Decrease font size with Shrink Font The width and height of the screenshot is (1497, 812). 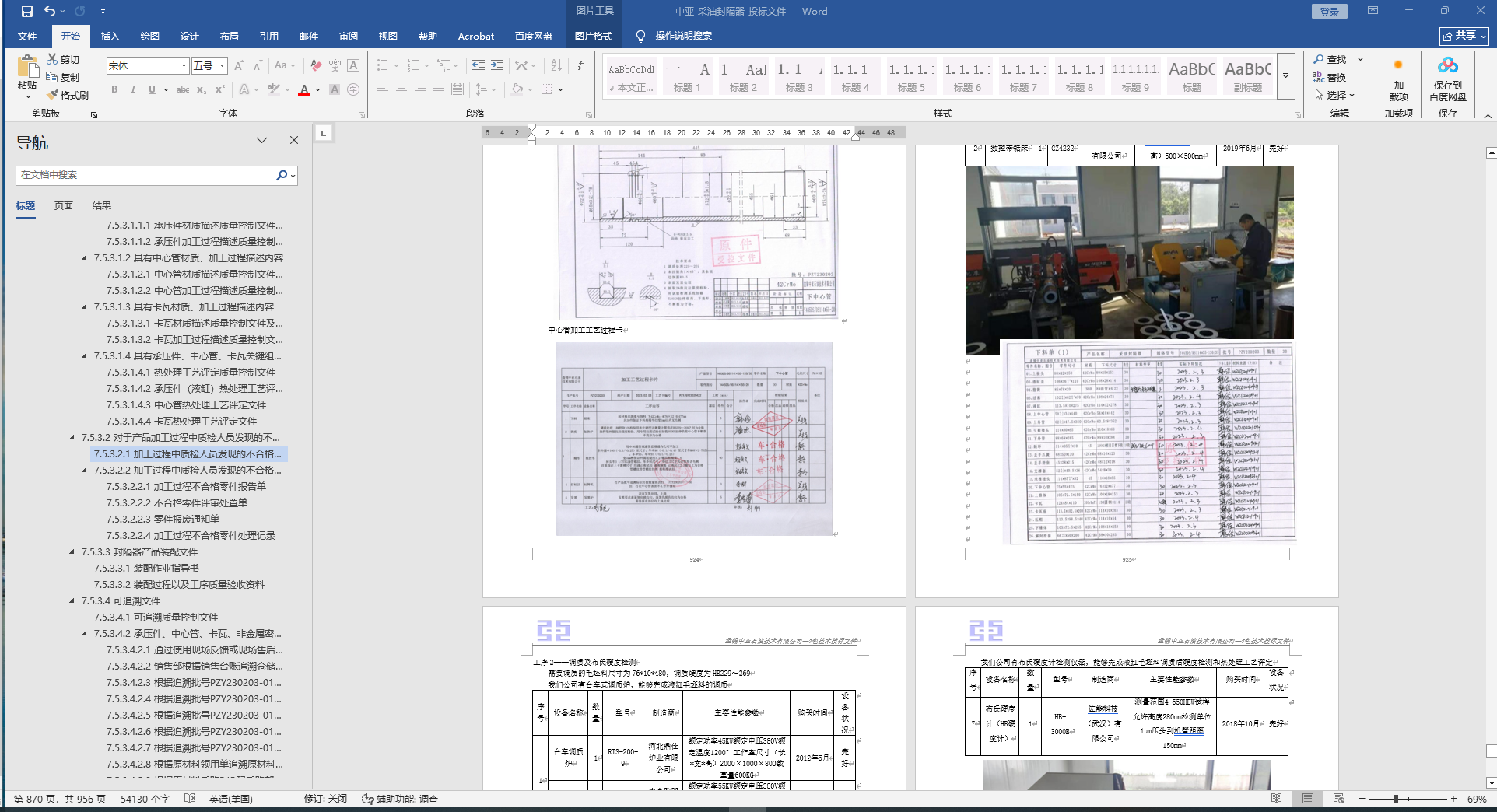[x=256, y=66]
